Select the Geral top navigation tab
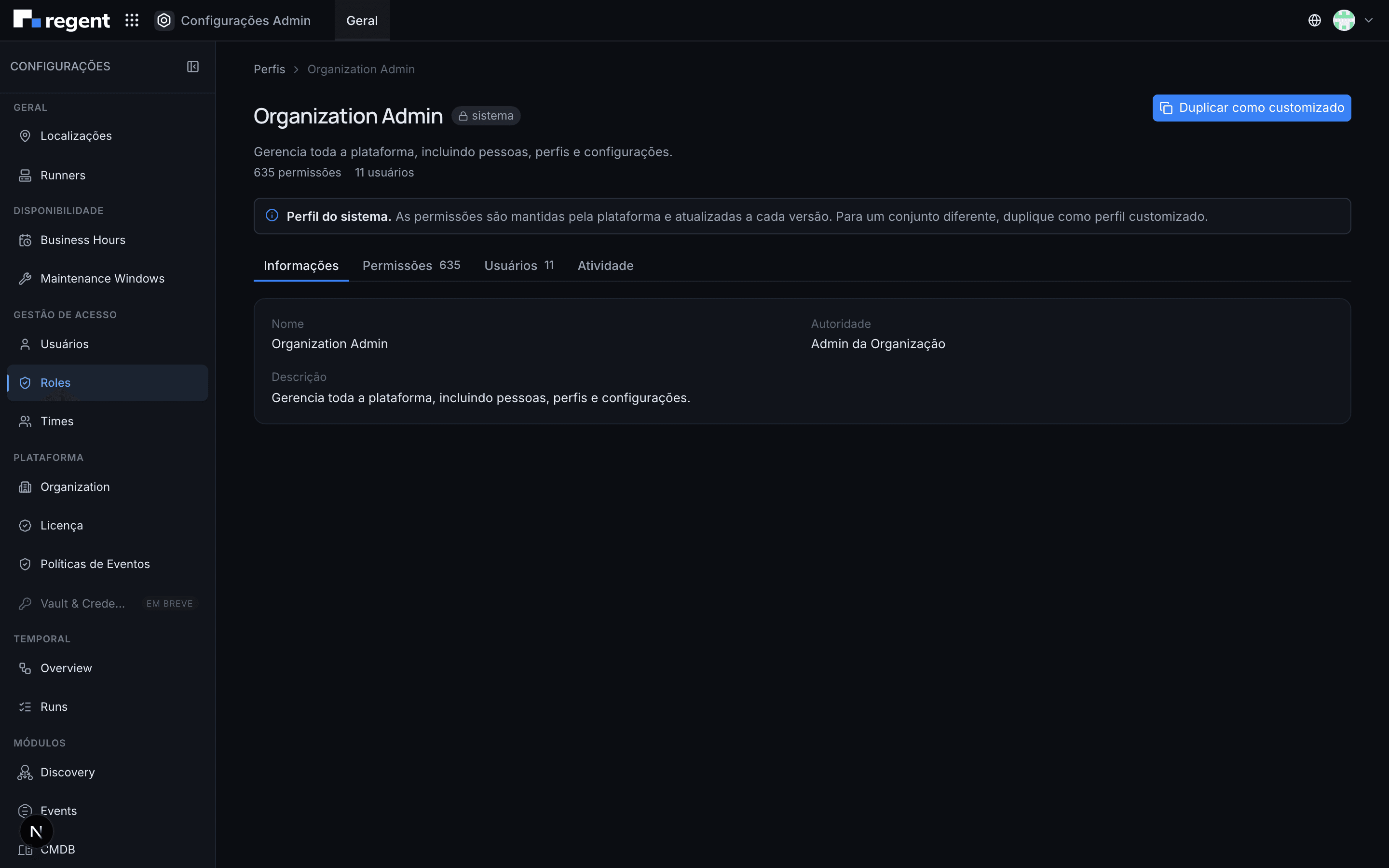This screenshot has height=868, width=1389. point(362,21)
